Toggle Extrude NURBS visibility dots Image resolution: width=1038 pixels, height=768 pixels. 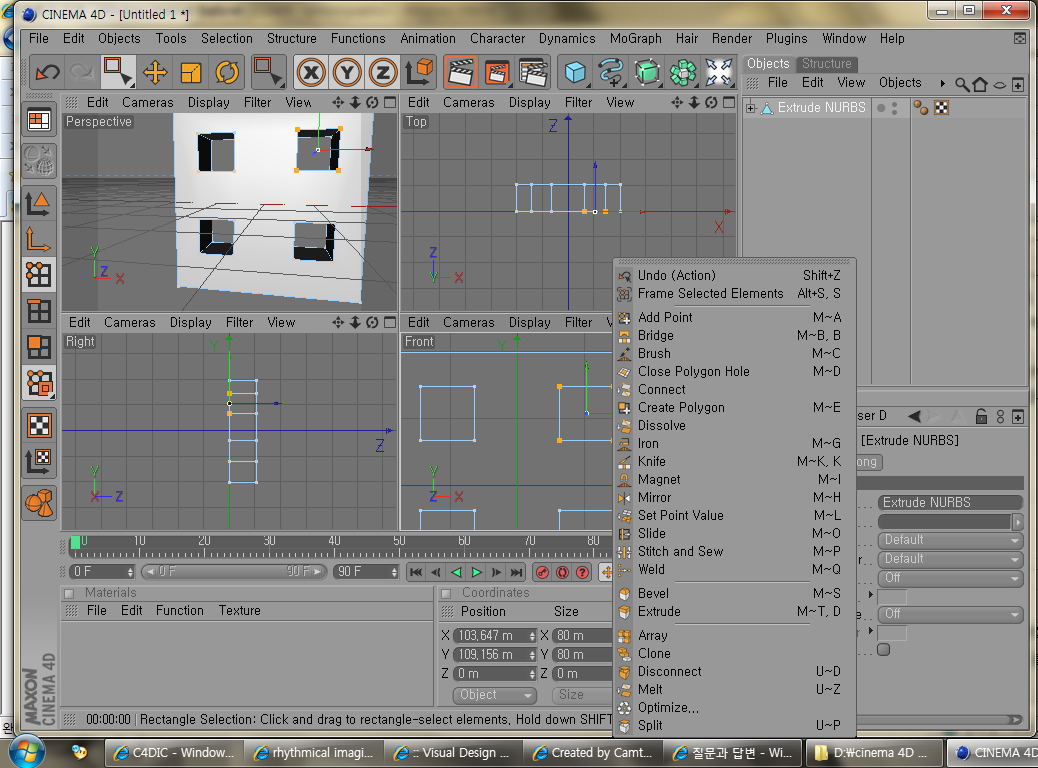(x=894, y=109)
